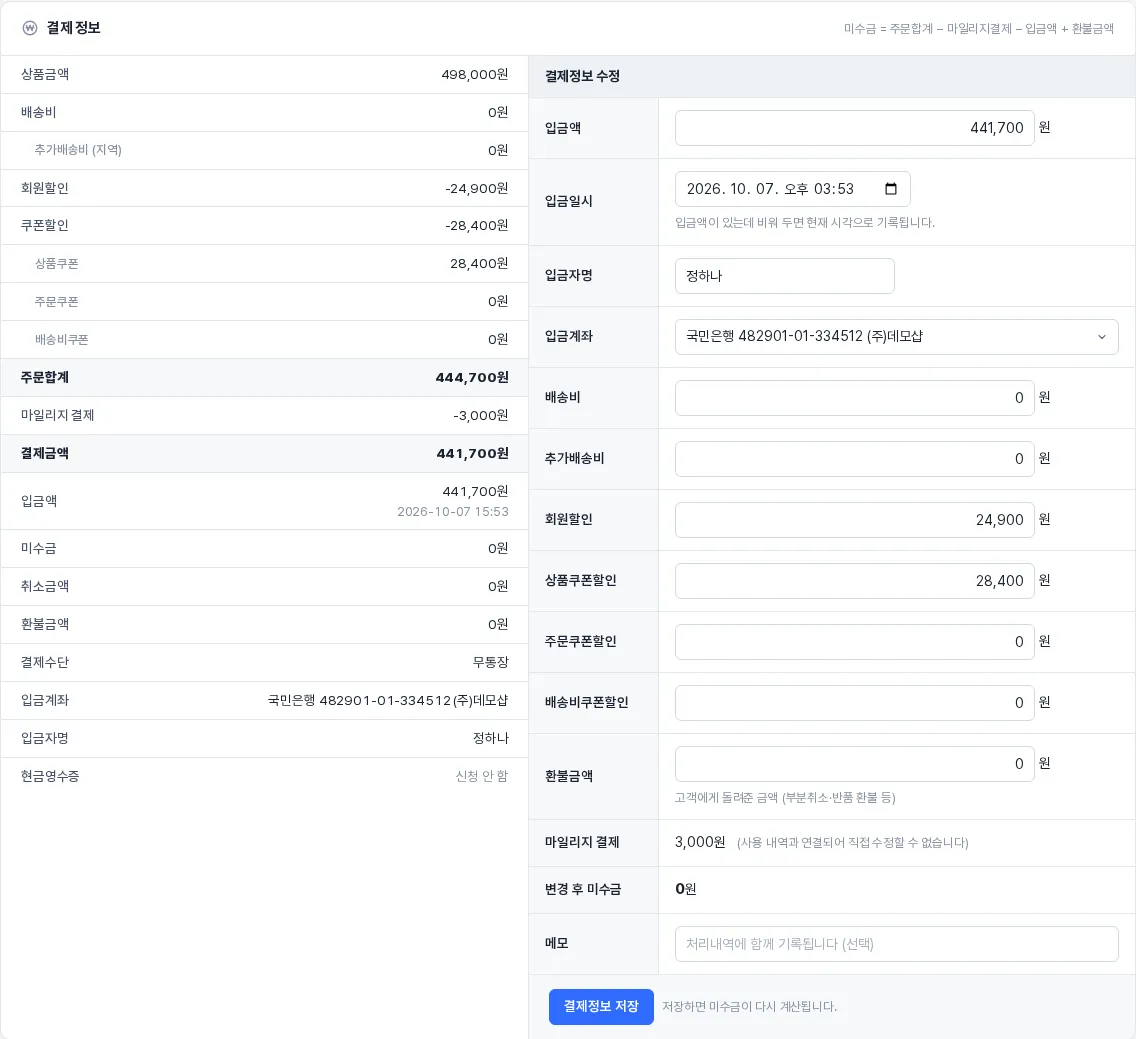Focus the 추가배송비 amount input

(854, 459)
